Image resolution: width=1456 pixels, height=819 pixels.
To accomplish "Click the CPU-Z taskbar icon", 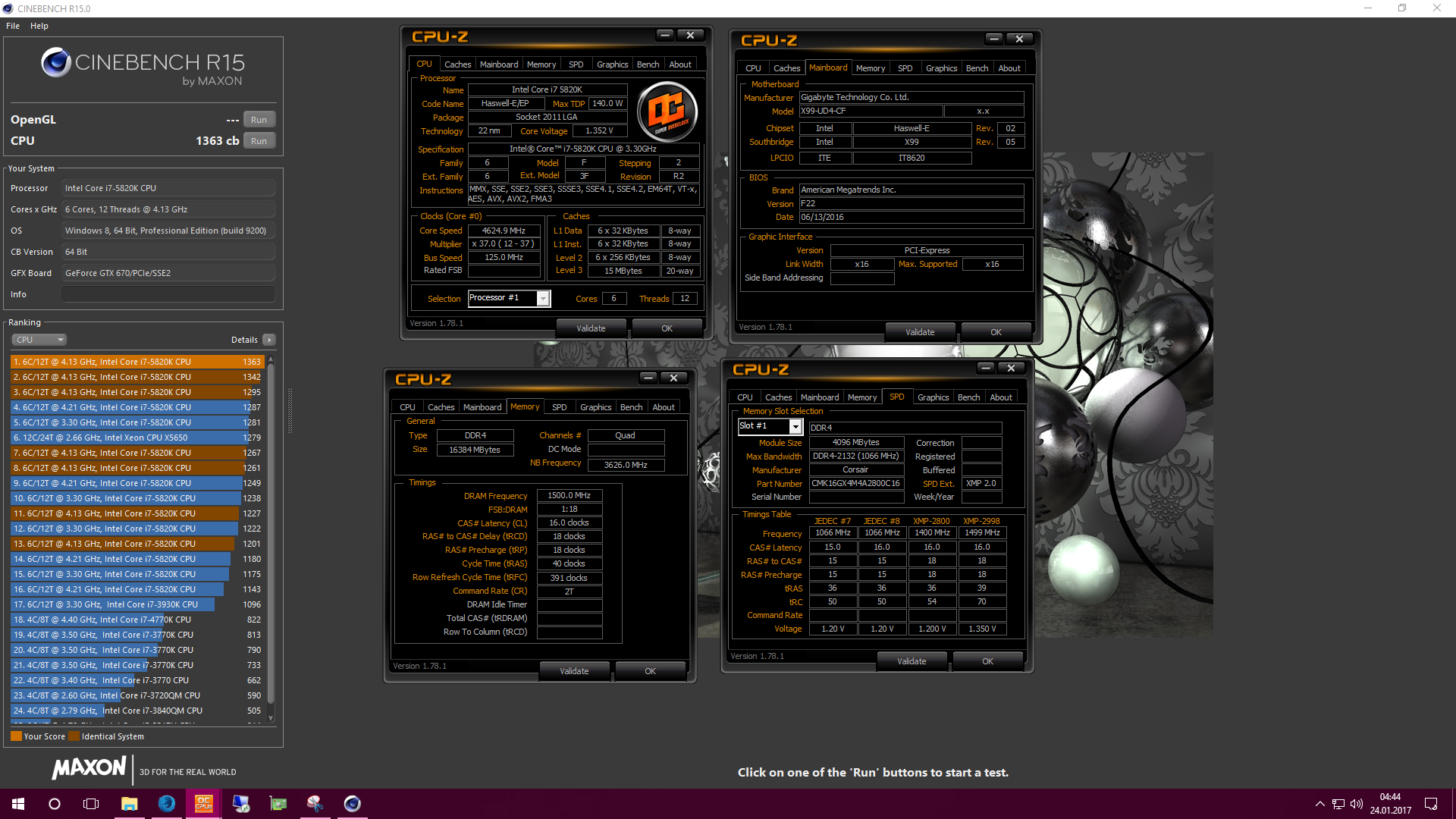I will 204,804.
